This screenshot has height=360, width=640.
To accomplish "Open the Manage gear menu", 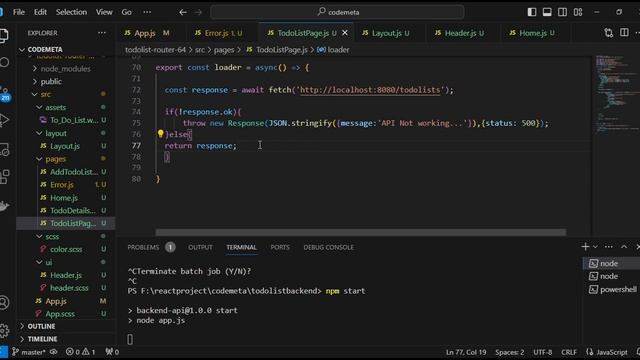I will coord(4,330).
